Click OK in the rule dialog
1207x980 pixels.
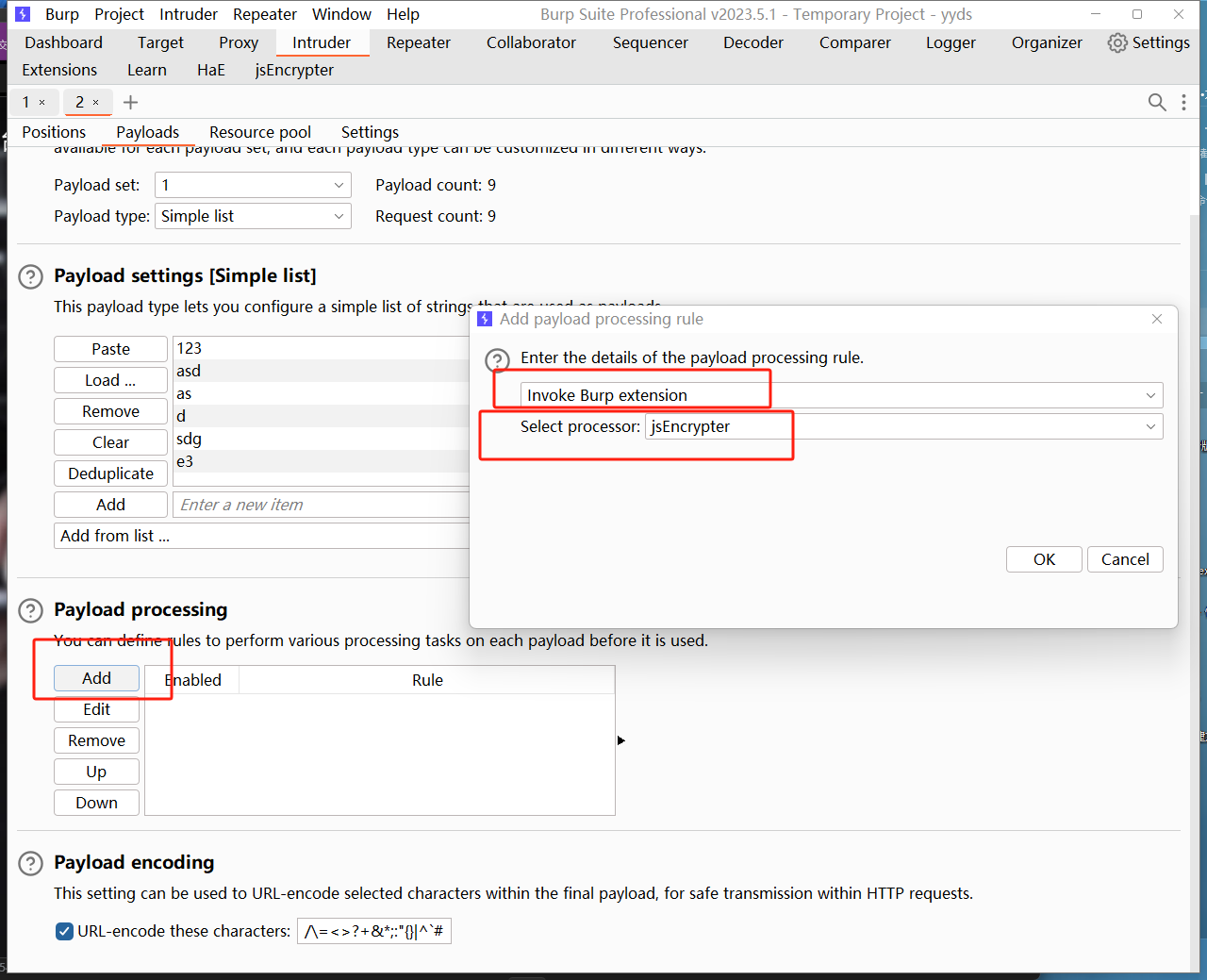tap(1044, 559)
